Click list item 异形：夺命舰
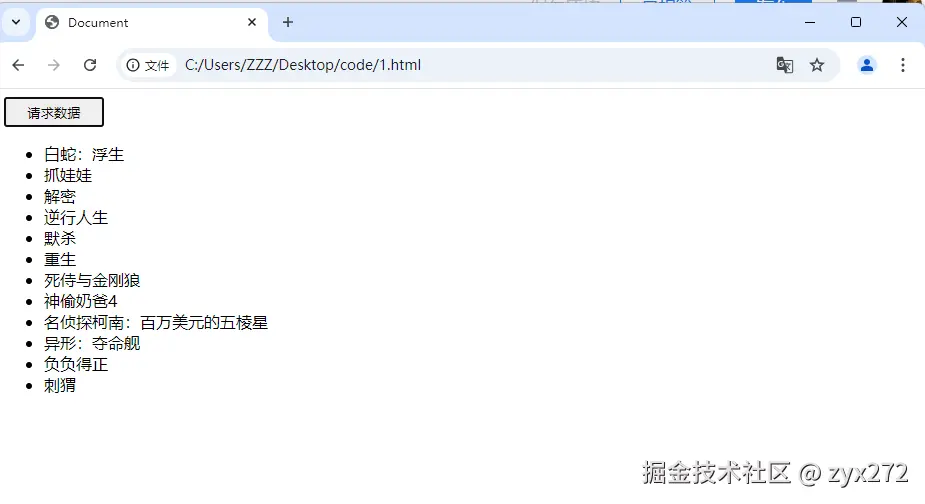 pos(92,343)
